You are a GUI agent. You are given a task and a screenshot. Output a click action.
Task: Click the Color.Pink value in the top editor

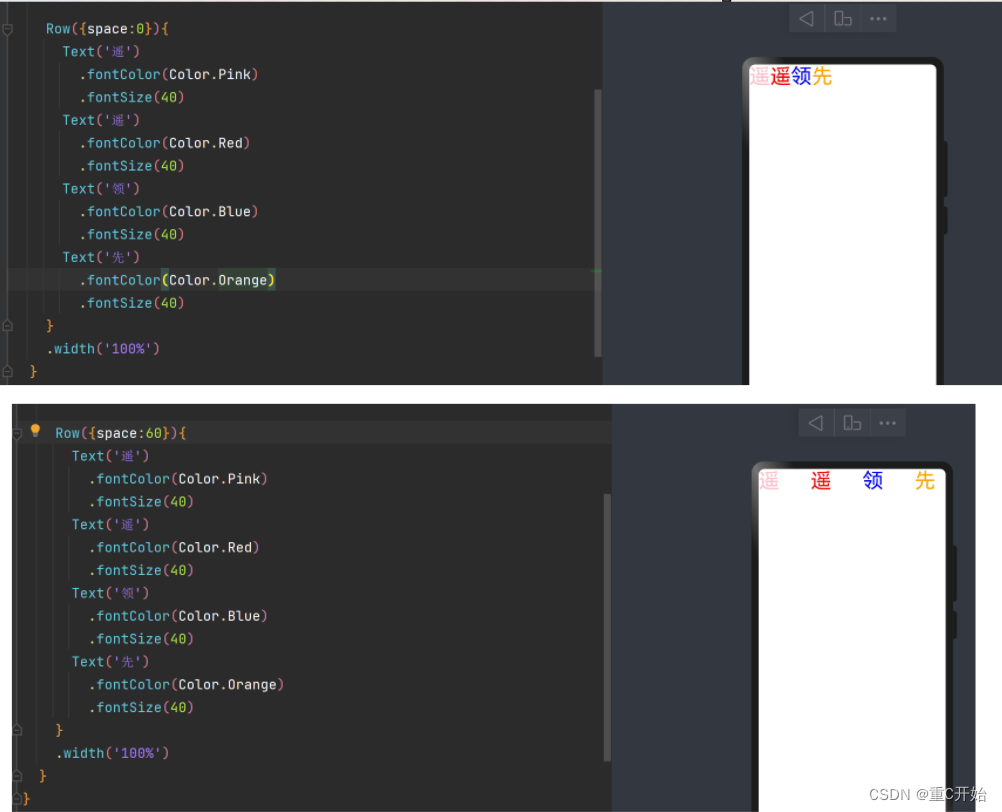click(x=210, y=74)
